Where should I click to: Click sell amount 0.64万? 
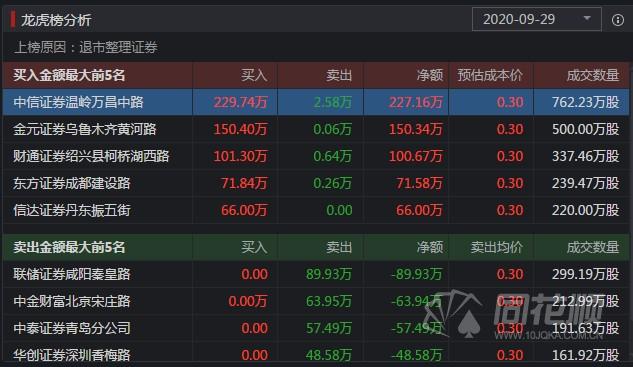click(x=333, y=156)
